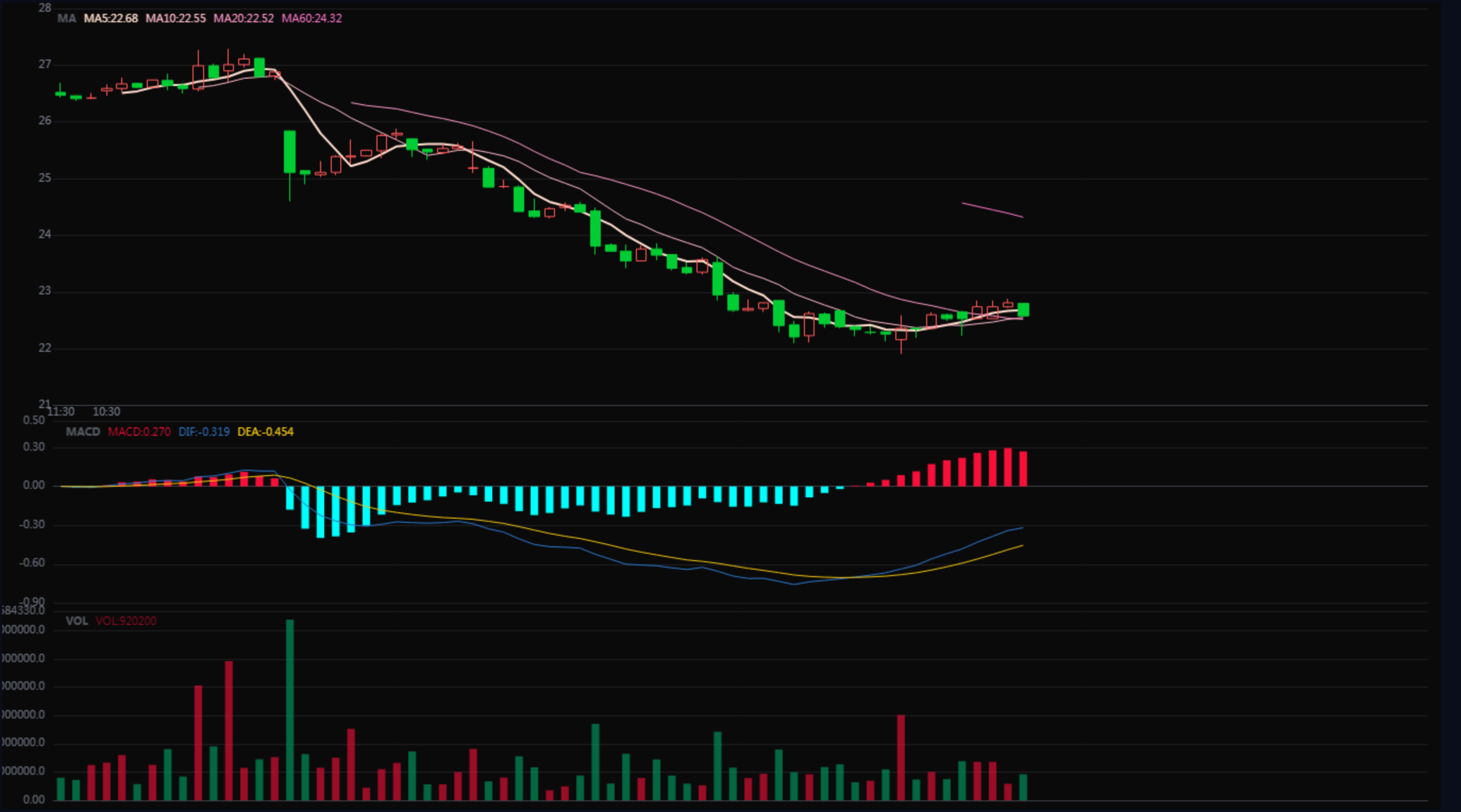Click the 25 price axis label

tap(45, 178)
